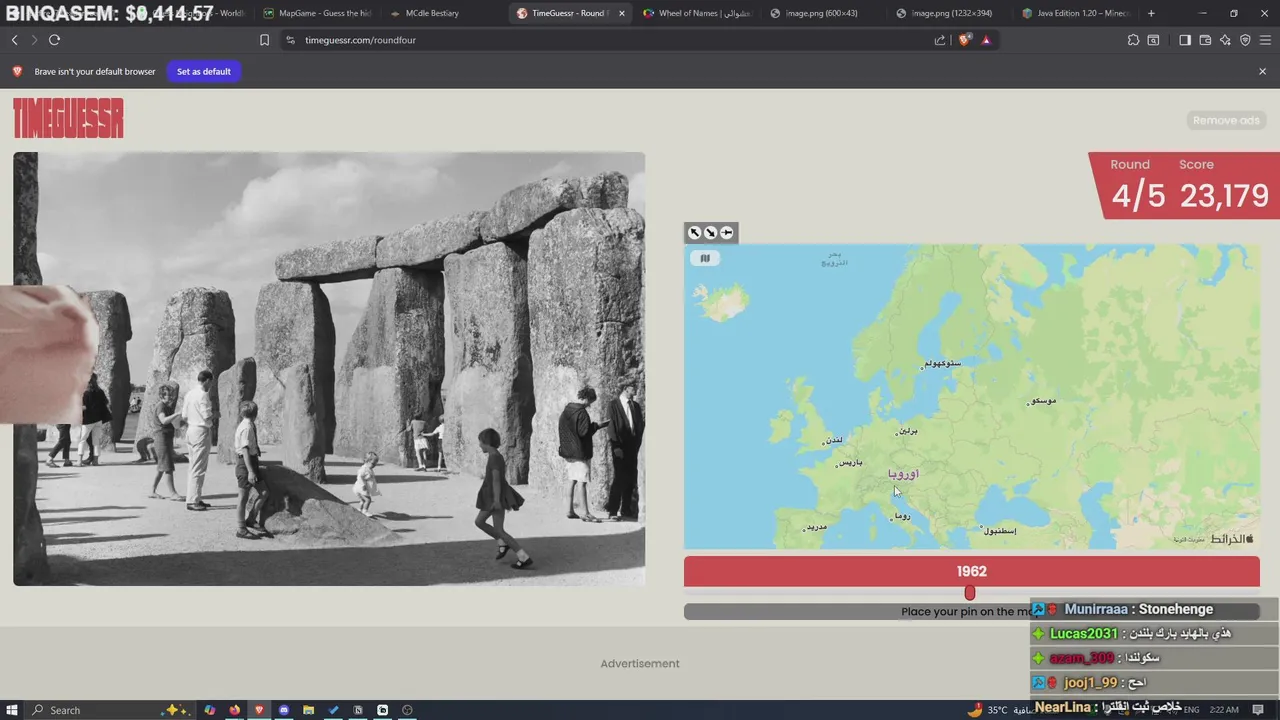Toggle the browser sidebar panel
1280x720 pixels.
point(1185,40)
